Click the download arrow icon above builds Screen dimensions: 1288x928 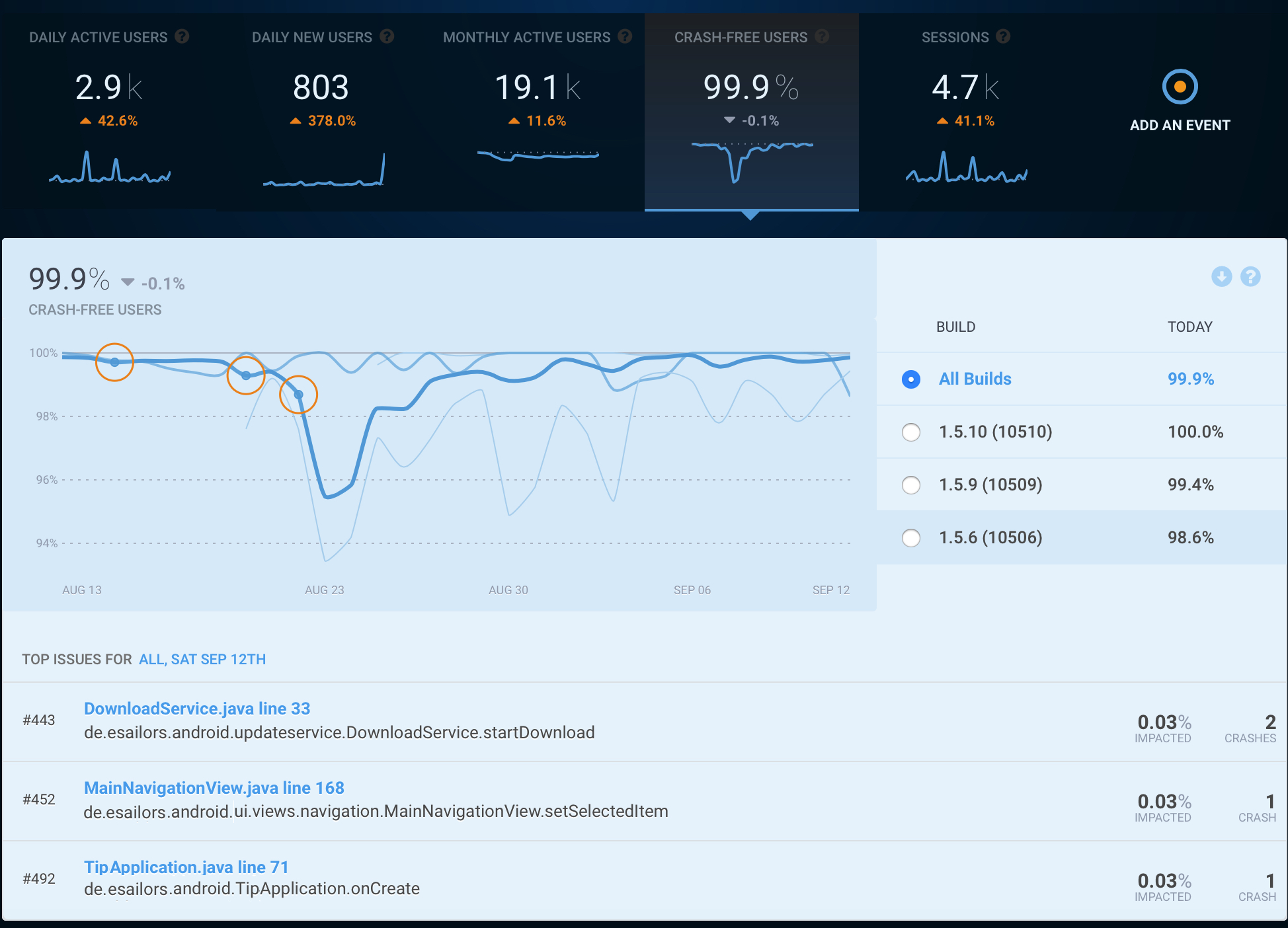(1221, 276)
